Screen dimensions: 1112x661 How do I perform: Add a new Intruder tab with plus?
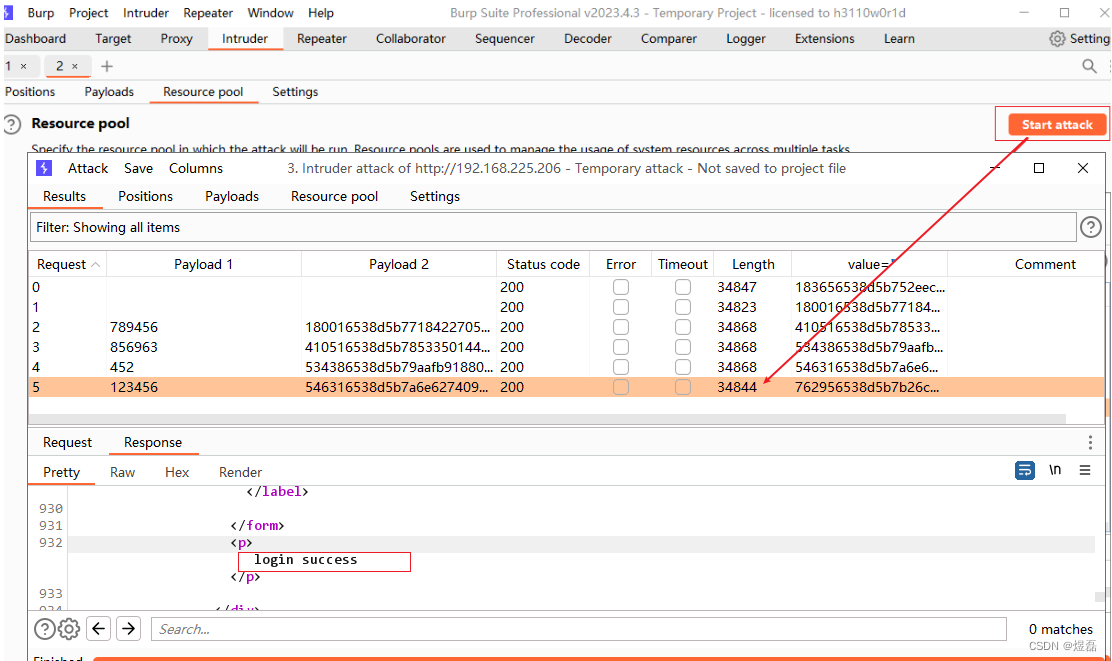click(x=106, y=66)
